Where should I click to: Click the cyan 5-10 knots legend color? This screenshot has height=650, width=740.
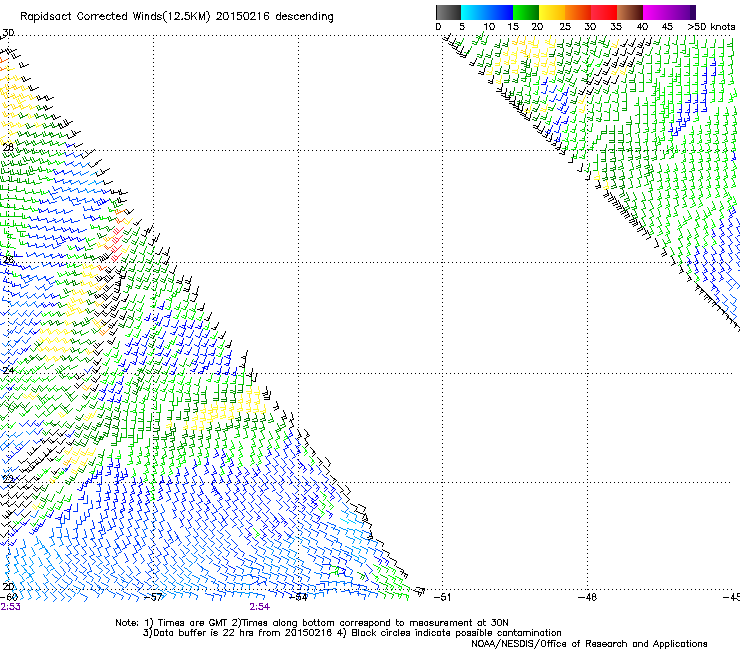pos(474,12)
